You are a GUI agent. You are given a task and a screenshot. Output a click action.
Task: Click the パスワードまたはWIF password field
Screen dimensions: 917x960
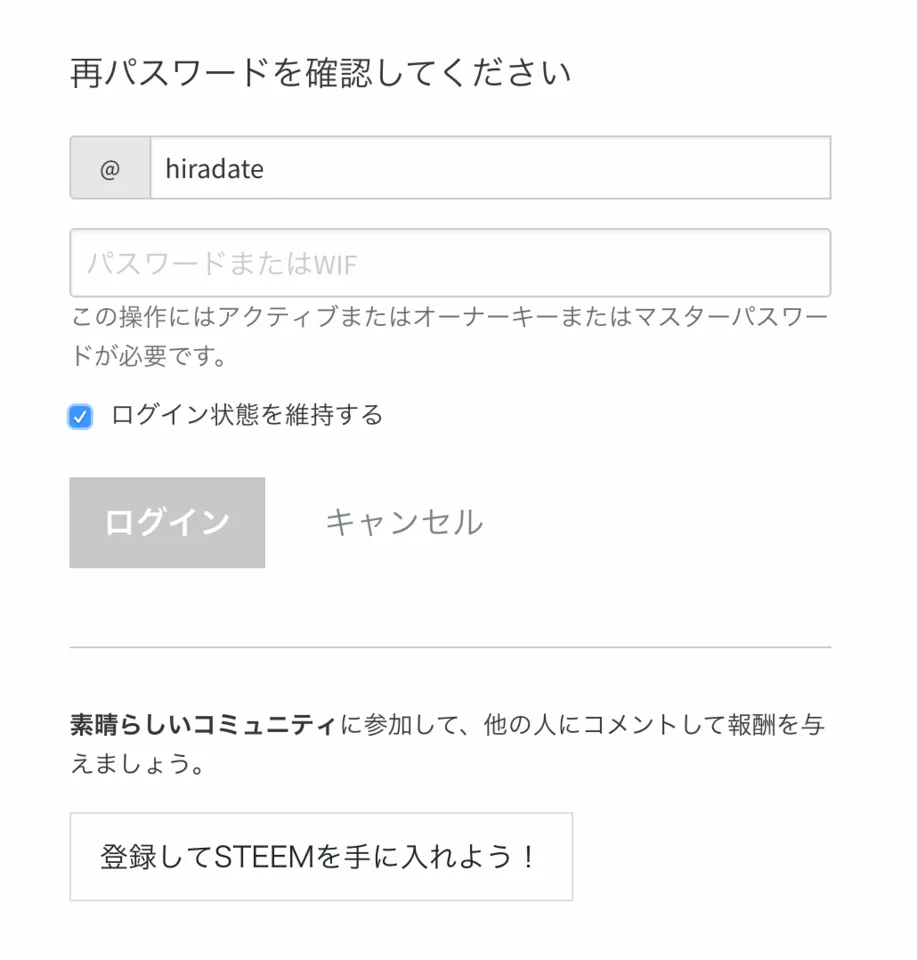pos(450,262)
